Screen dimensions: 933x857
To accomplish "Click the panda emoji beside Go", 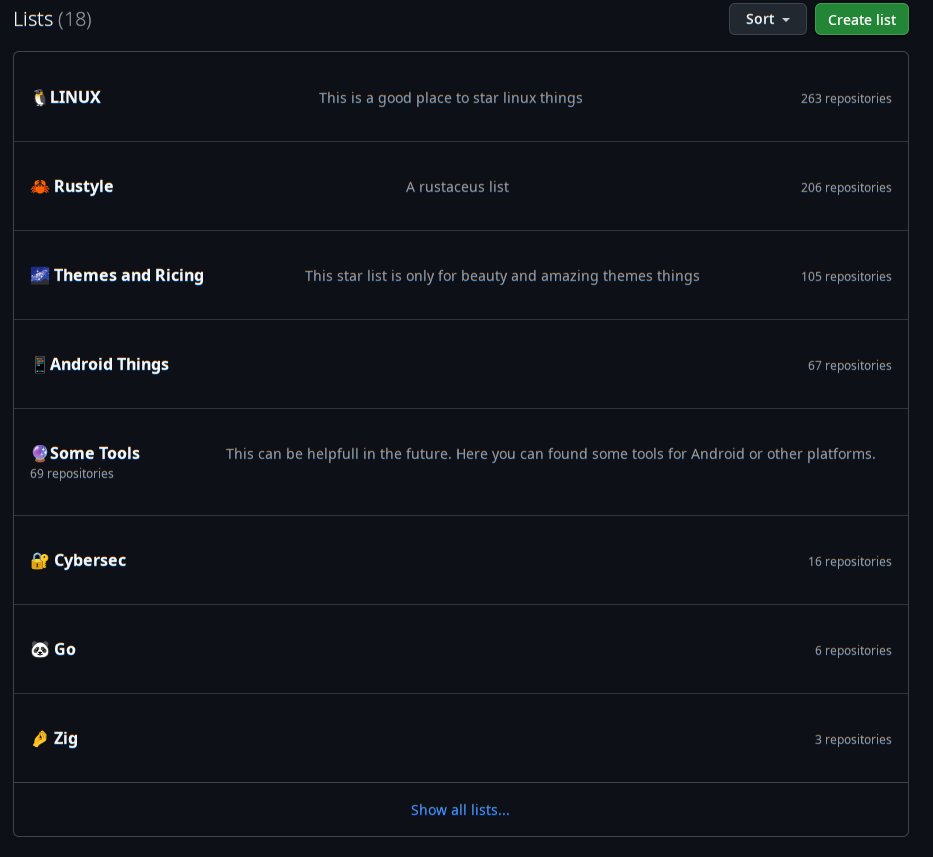I will (40, 649).
